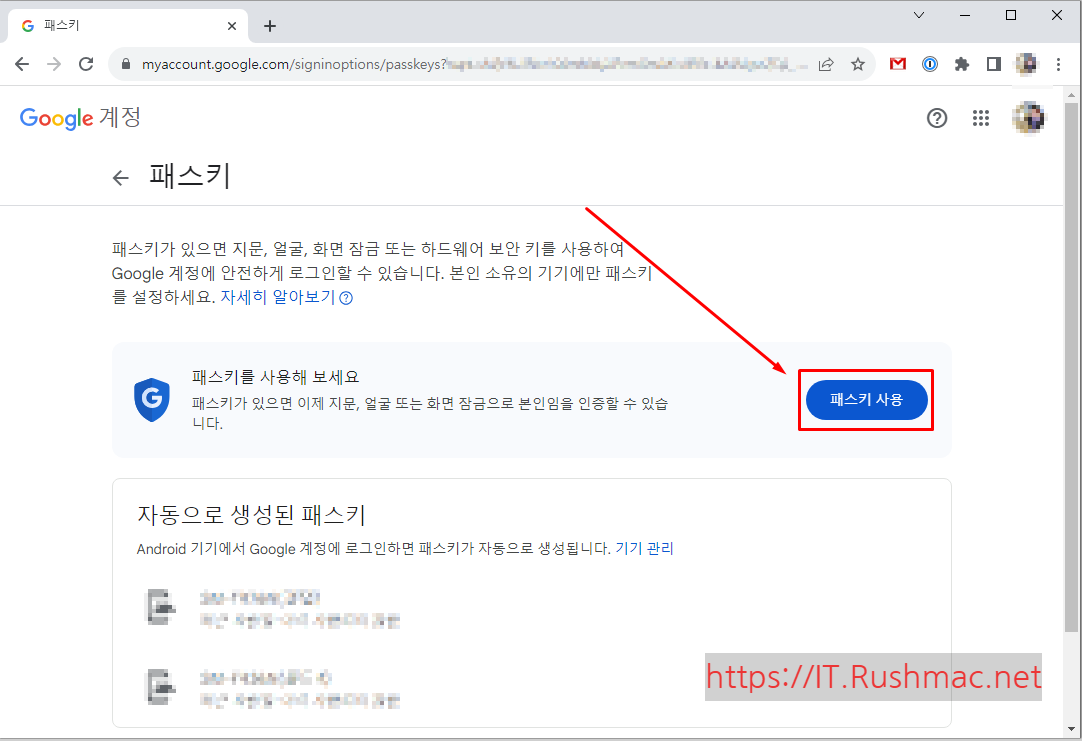1082x741 pixels.
Task: Click the site security lock icon
Action: (x=125, y=63)
